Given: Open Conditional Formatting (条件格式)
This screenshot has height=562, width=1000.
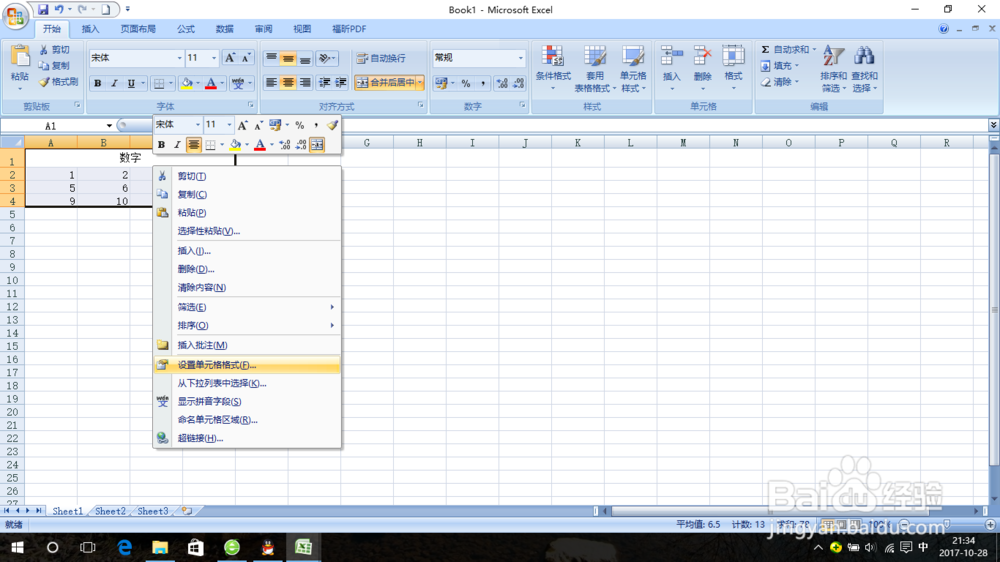Looking at the screenshot, I should coord(553,69).
